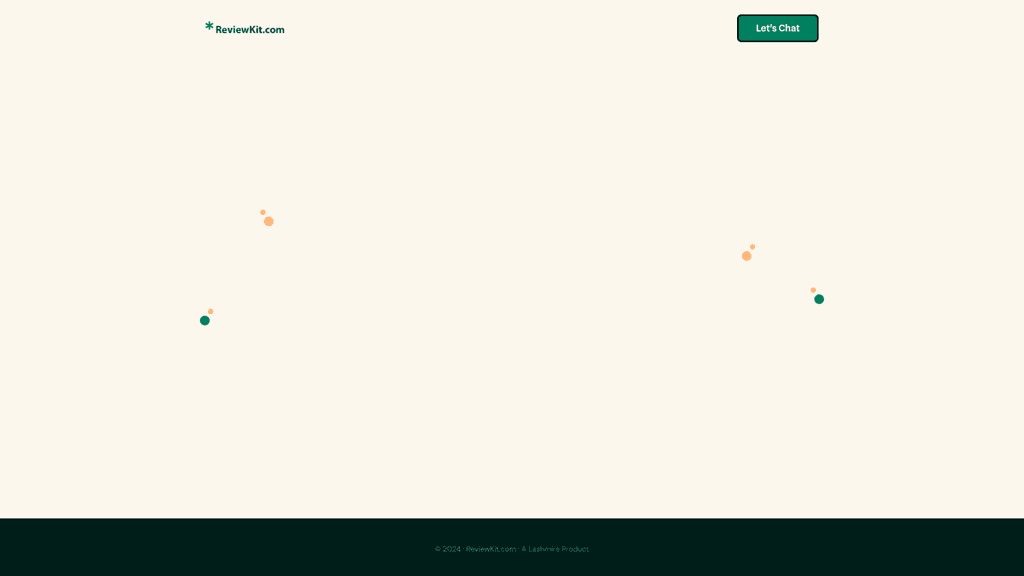Click the large orange dot on the right

(746, 256)
